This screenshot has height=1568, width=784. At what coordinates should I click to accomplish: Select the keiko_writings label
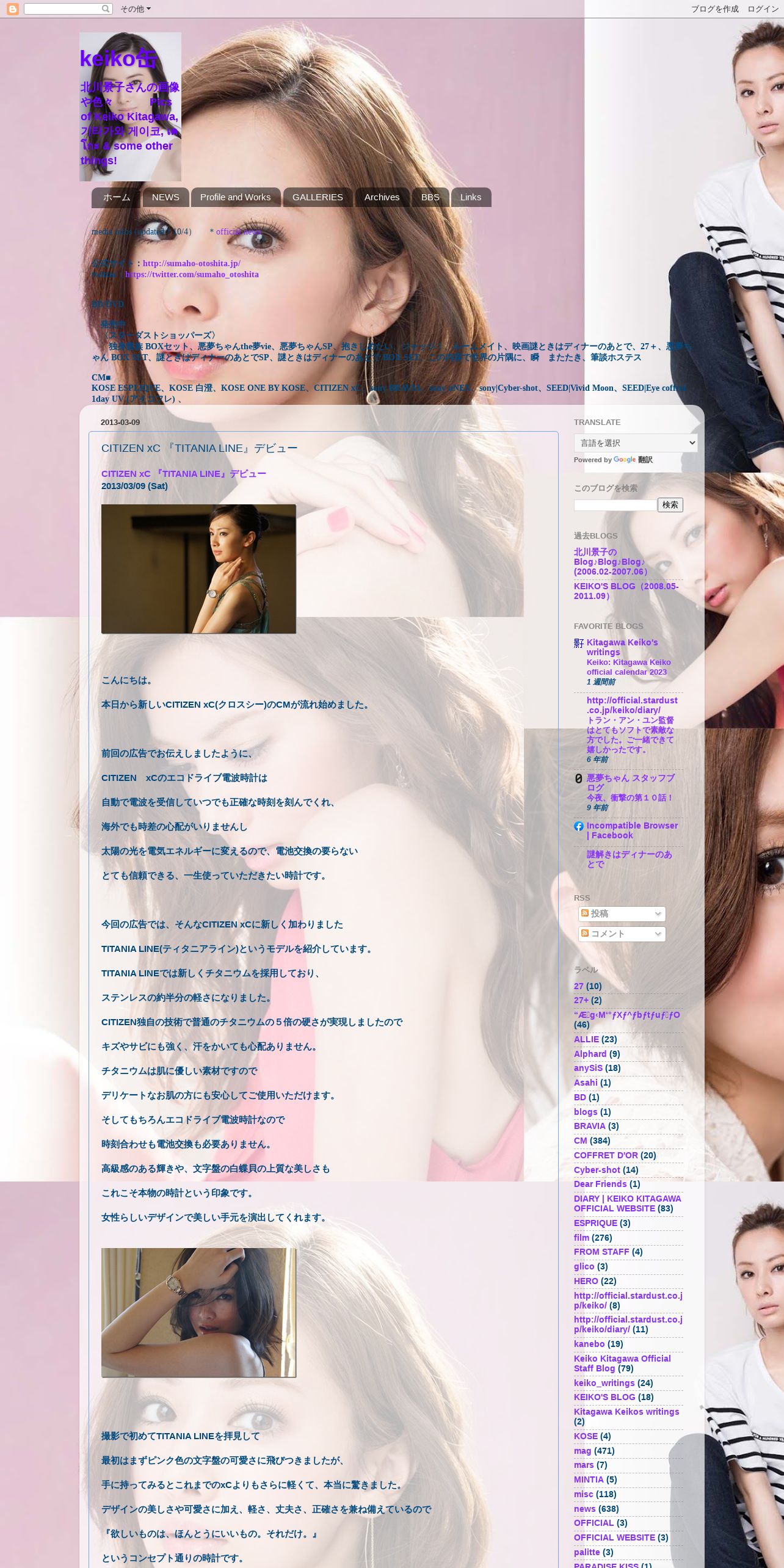[604, 1383]
